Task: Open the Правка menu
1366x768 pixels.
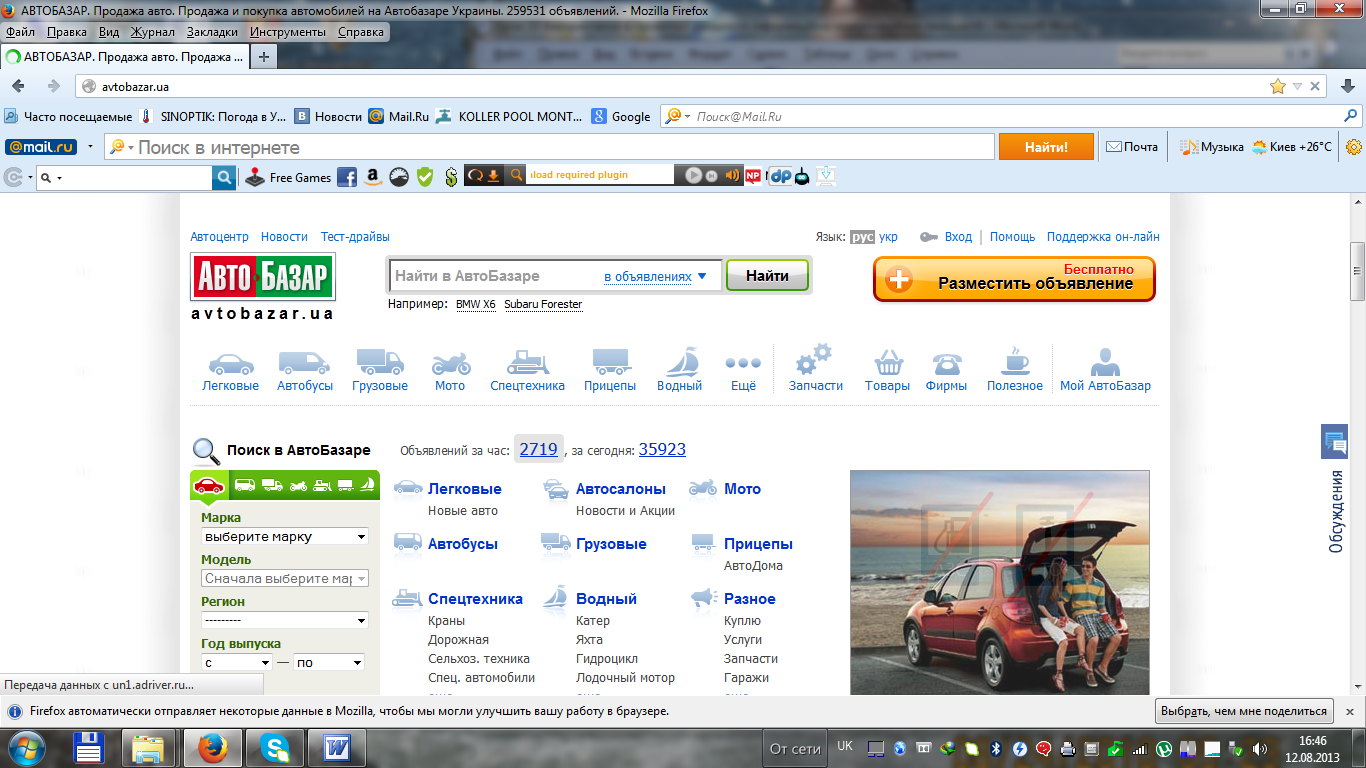Action: tap(67, 32)
